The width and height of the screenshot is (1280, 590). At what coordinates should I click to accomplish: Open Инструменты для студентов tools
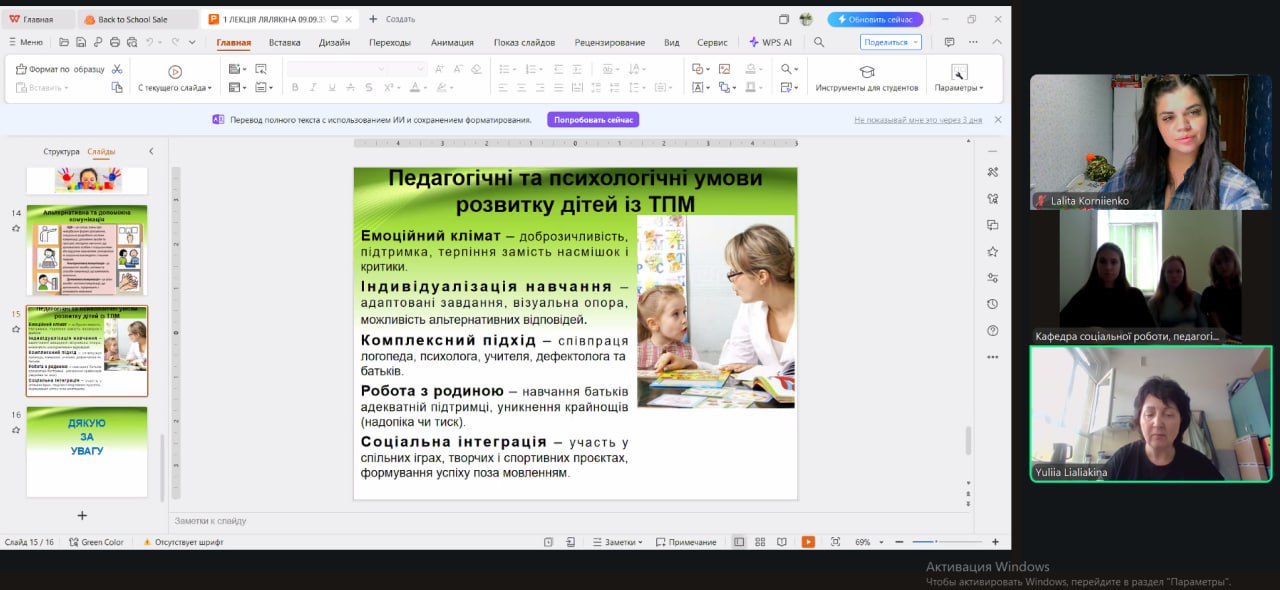[866, 78]
